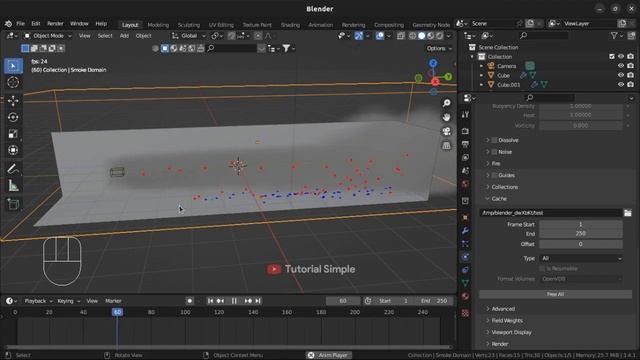Open the Material properties tab
This screenshot has height=360, width=640.
pyautogui.click(x=465, y=296)
